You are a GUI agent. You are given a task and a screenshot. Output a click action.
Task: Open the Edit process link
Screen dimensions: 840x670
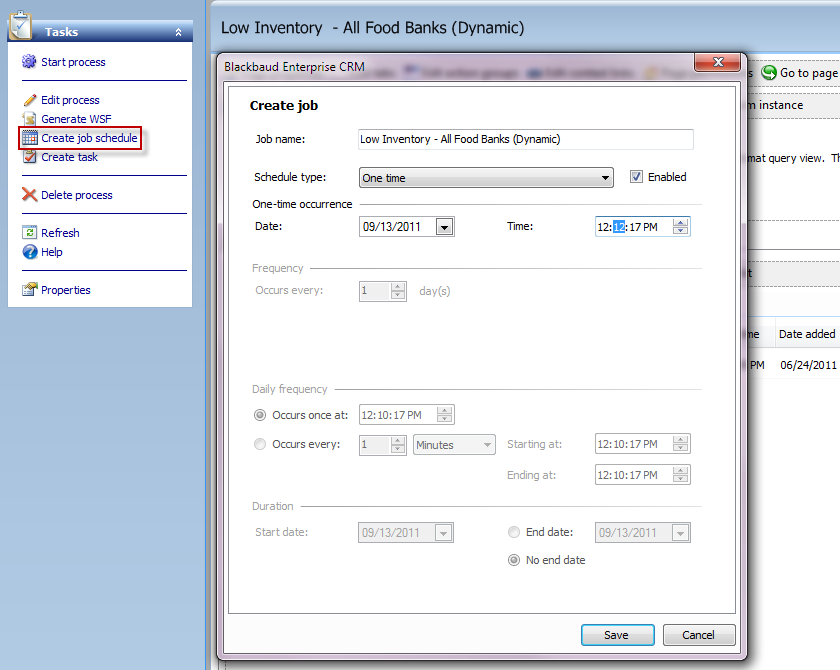(x=70, y=100)
